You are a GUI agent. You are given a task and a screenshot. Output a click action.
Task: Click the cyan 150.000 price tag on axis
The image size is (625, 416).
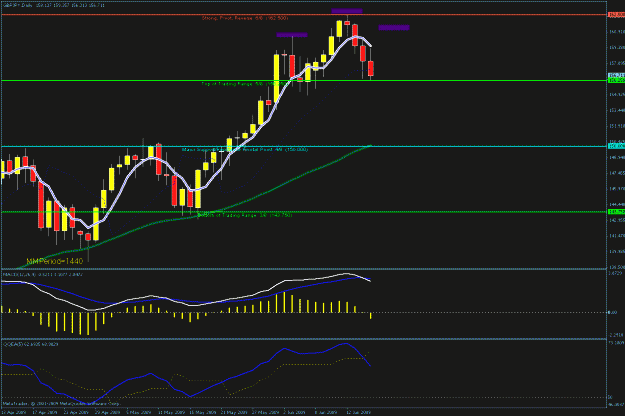click(617, 146)
